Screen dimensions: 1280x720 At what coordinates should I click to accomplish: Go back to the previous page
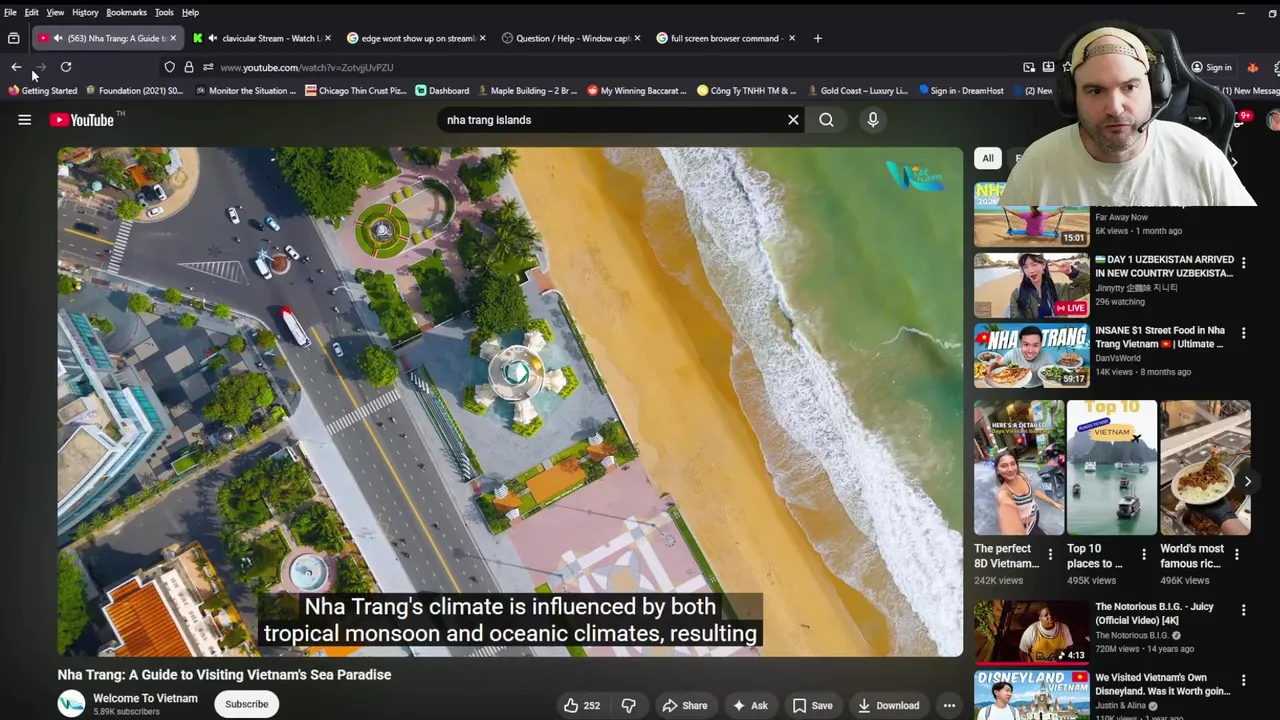click(16, 67)
